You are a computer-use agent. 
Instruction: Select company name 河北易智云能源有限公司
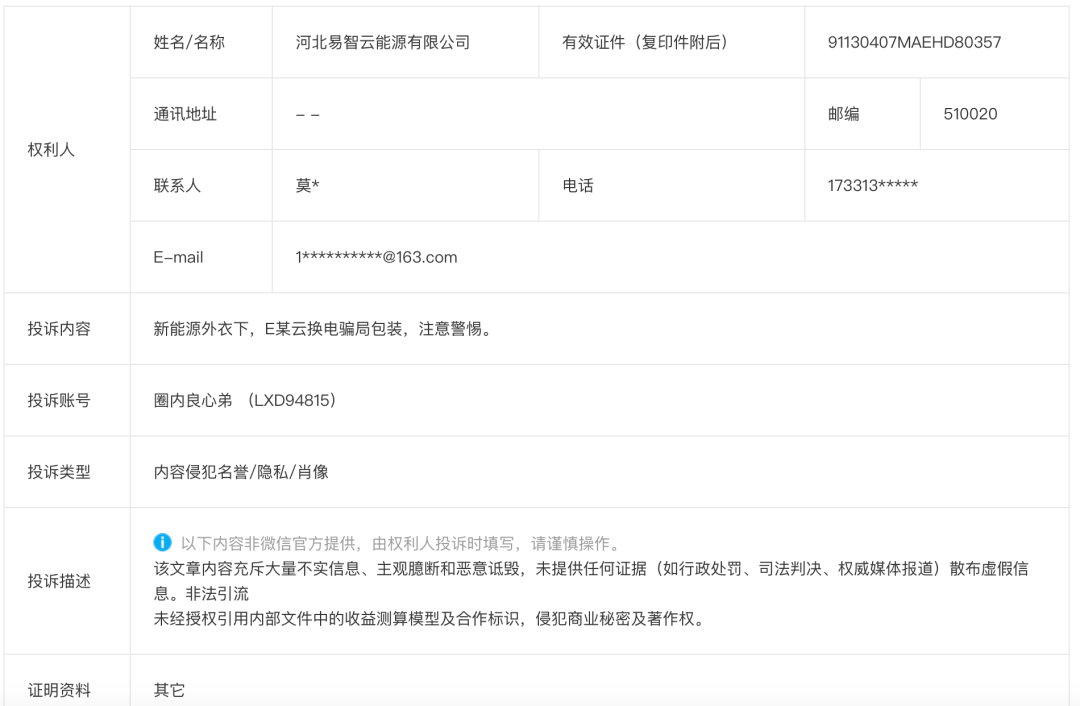(x=383, y=42)
